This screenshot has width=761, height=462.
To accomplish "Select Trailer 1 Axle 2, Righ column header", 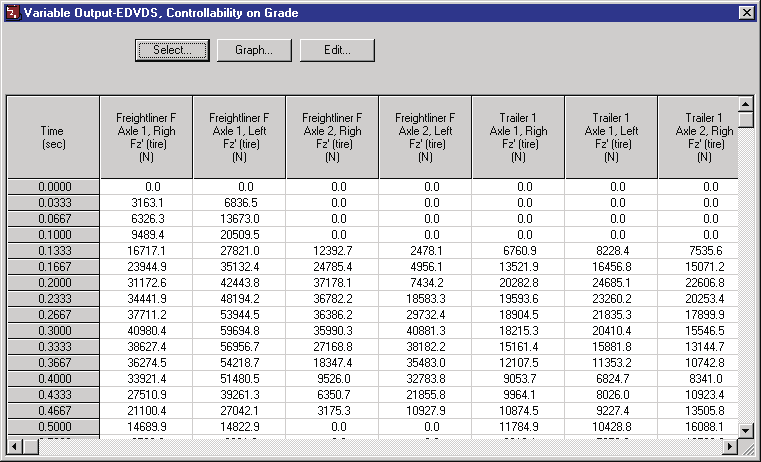I will (x=698, y=137).
